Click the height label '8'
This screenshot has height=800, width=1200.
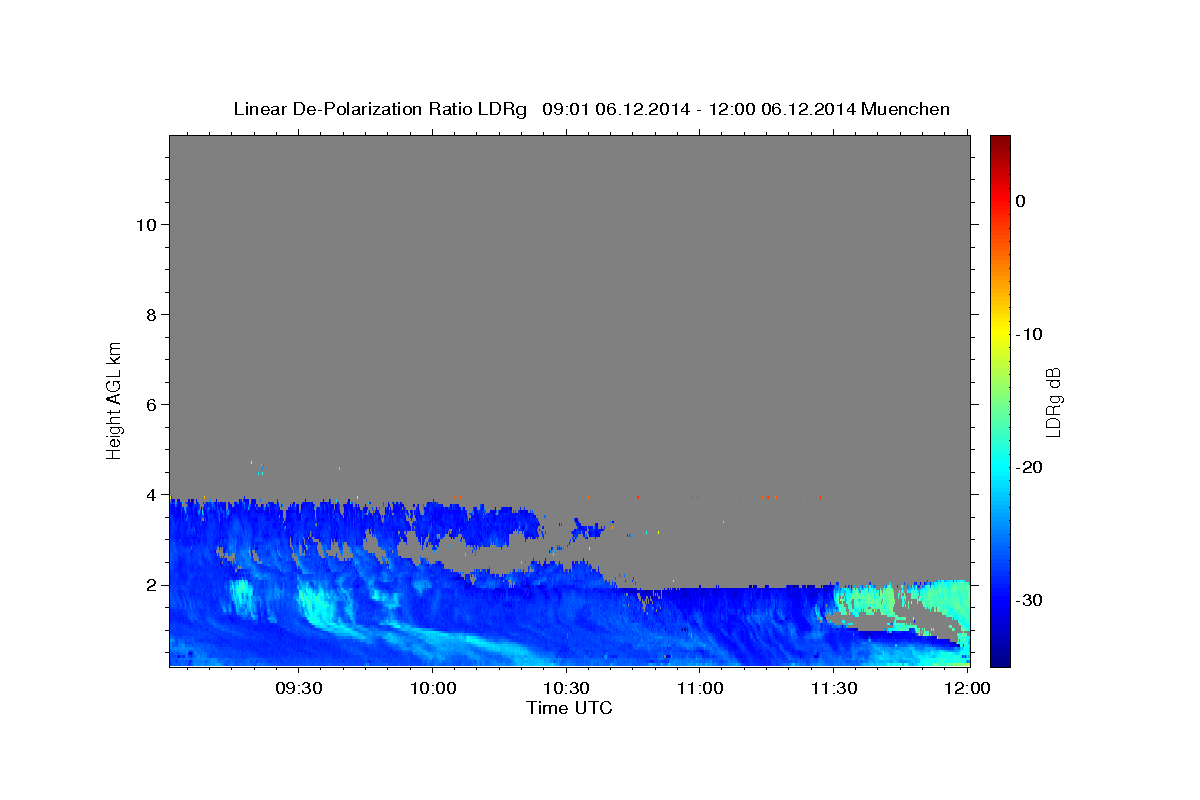point(149,314)
